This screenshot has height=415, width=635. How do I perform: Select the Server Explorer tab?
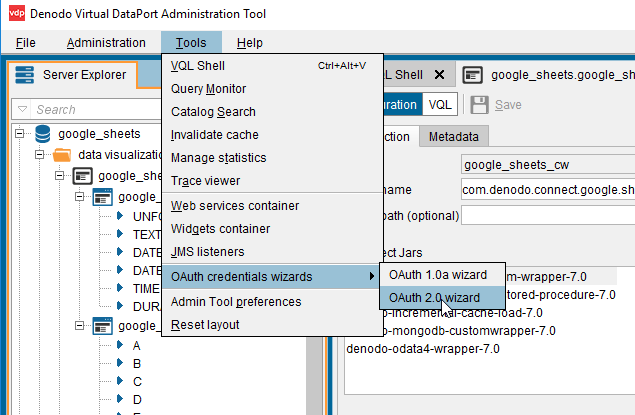tap(73, 75)
